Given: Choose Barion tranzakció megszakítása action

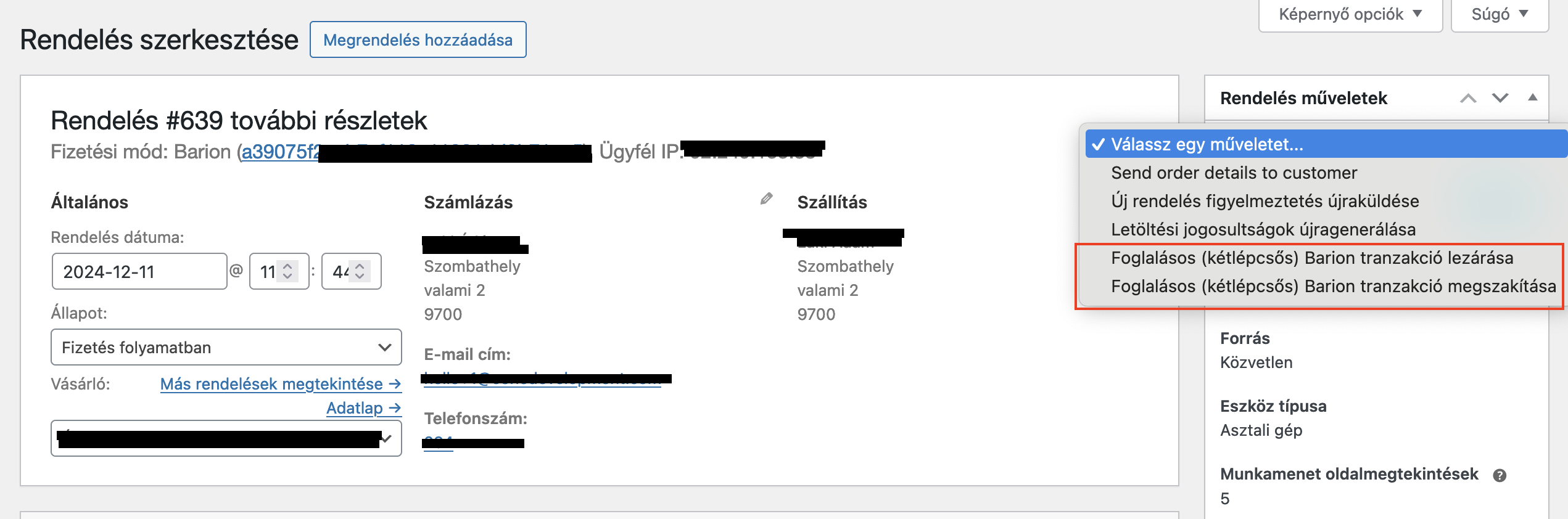Looking at the screenshot, I should coord(1333,286).
